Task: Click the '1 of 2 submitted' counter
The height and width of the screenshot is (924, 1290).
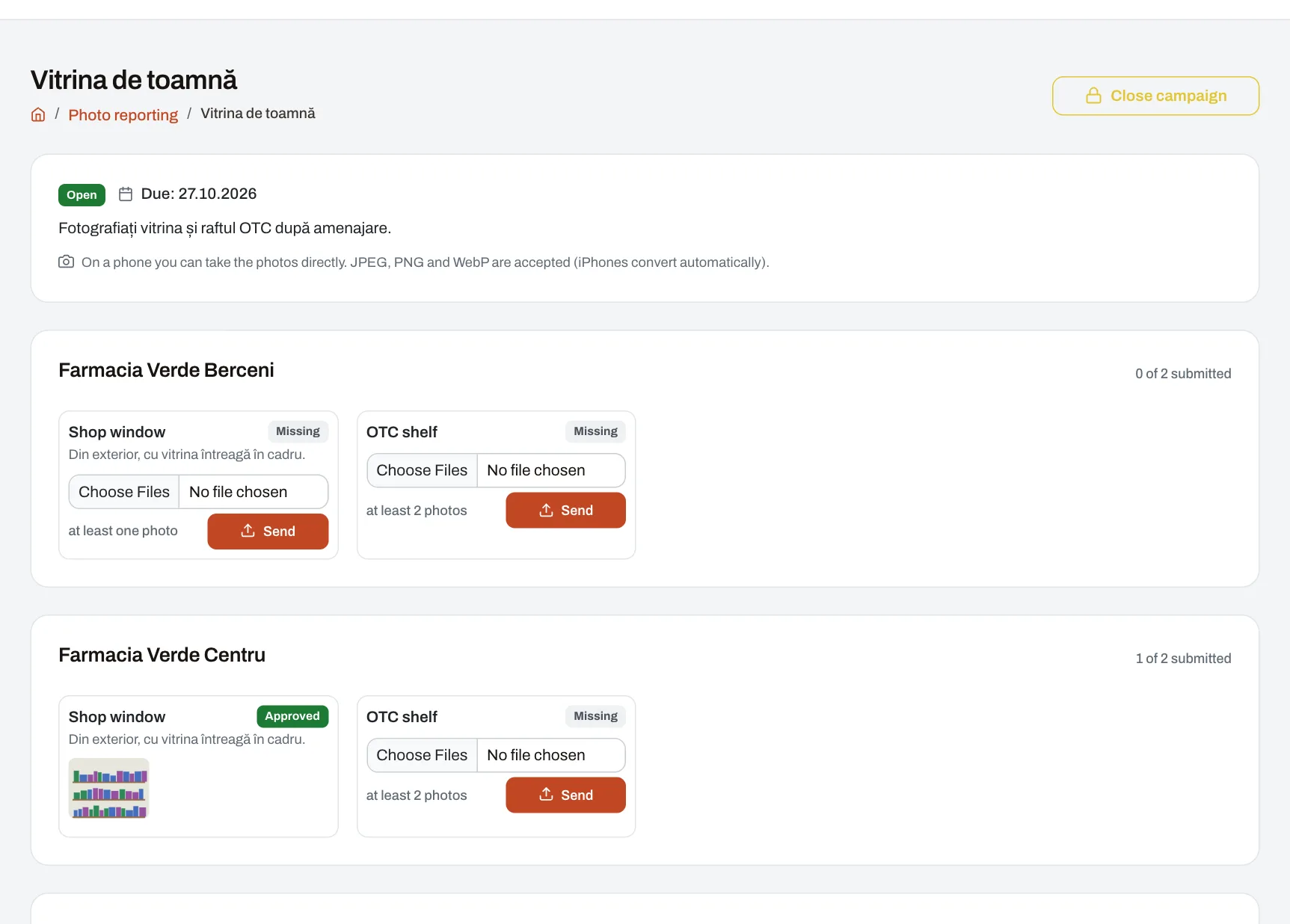Action: click(x=1183, y=659)
